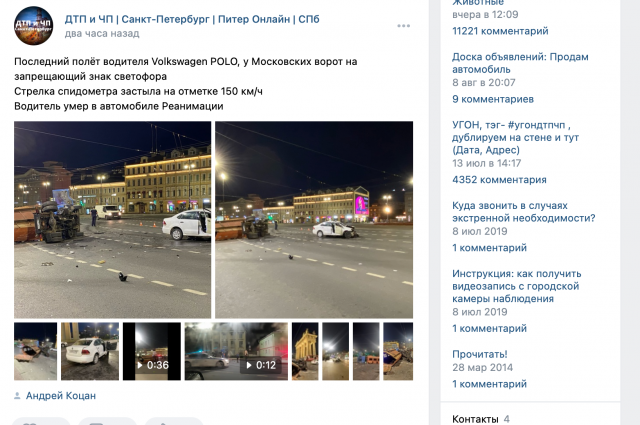This screenshot has height=425, width=640.
Task: Click the ДТП и ЧП community avatar
Action: (x=33, y=26)
